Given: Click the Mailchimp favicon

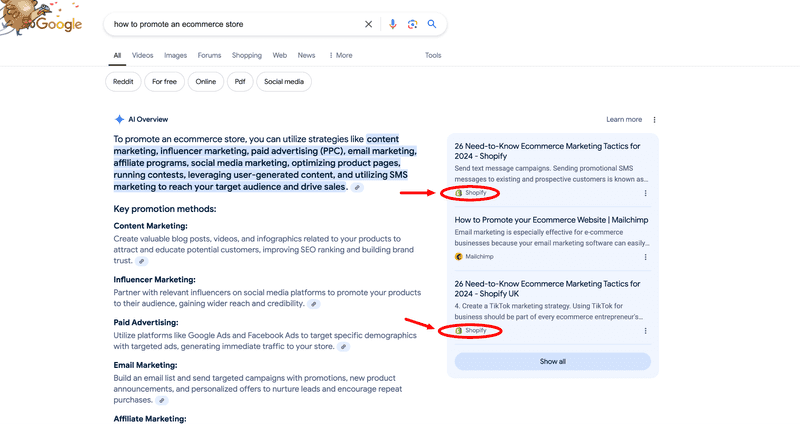Looking at the screenshot, I should pyautogui.click(x=458, y=257).
